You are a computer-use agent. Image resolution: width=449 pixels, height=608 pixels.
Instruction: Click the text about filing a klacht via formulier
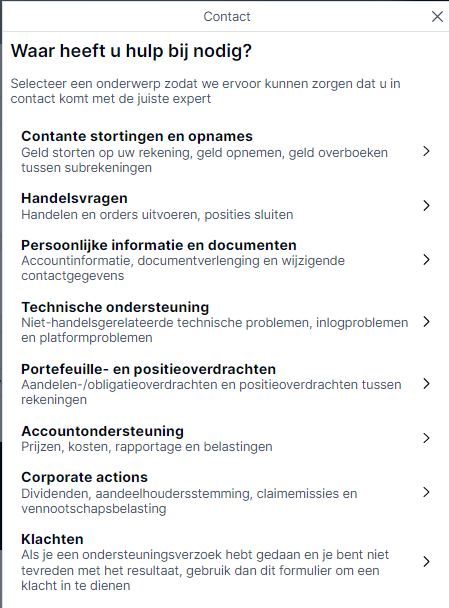tap(205, 570)
